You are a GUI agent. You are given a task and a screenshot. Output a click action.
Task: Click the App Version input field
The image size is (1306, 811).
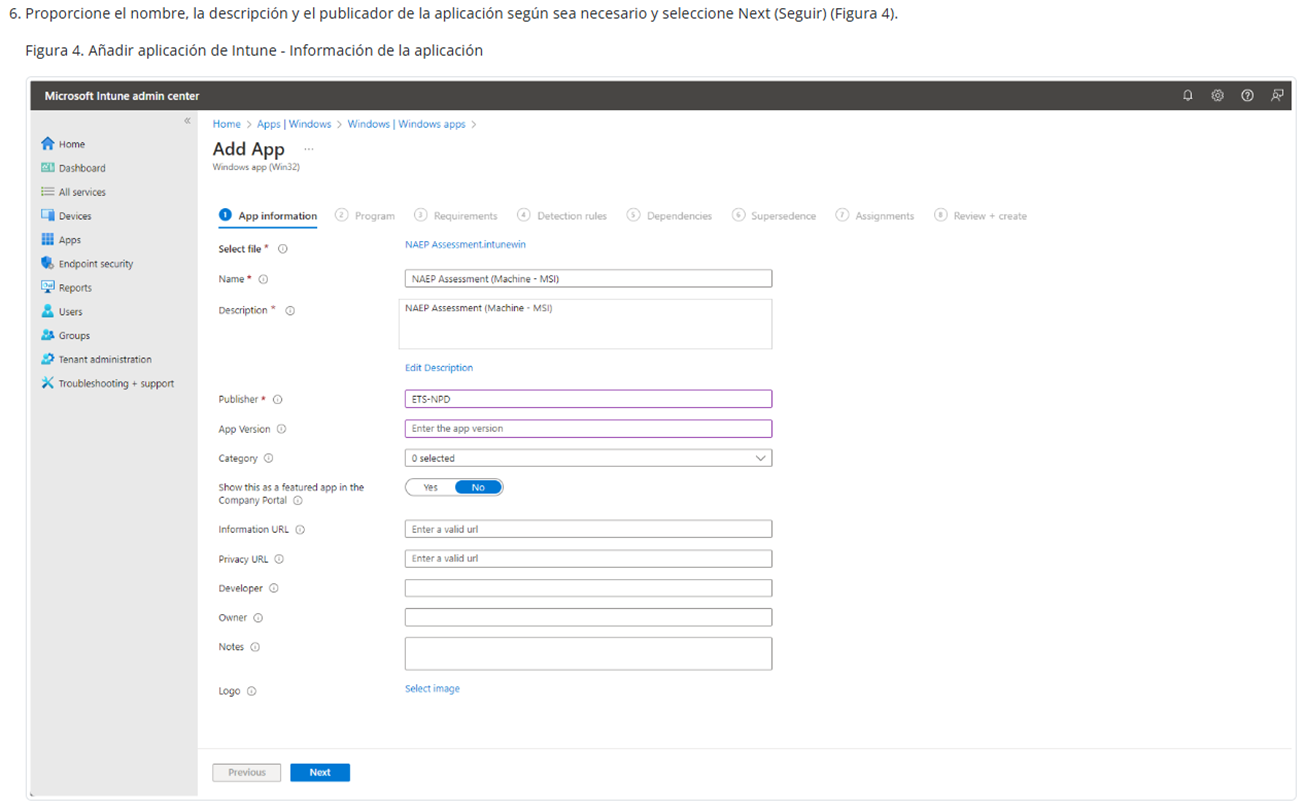point(588,429)
